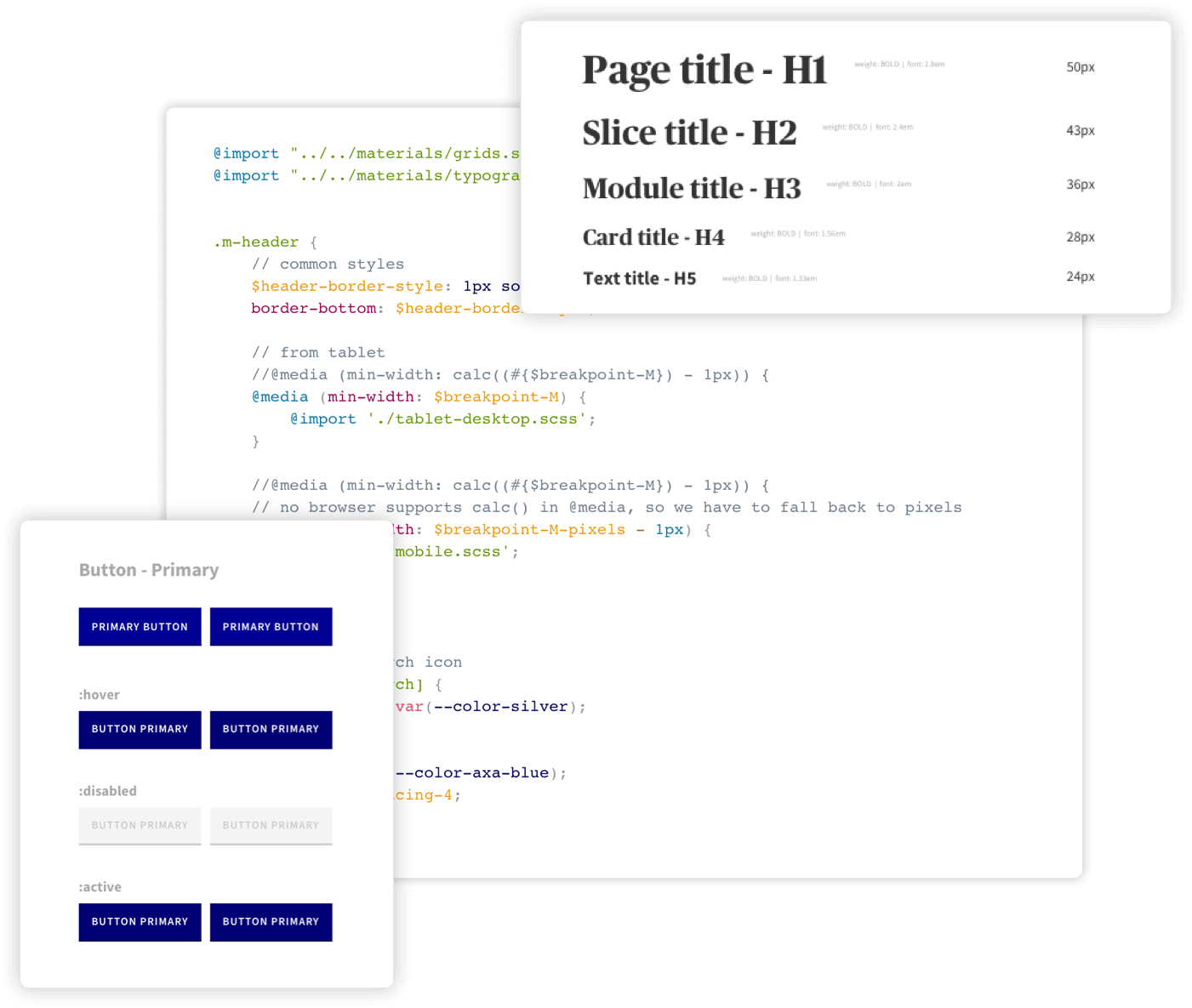
Task: Click the right disabled Button Primary
Action: pos(271,825)
